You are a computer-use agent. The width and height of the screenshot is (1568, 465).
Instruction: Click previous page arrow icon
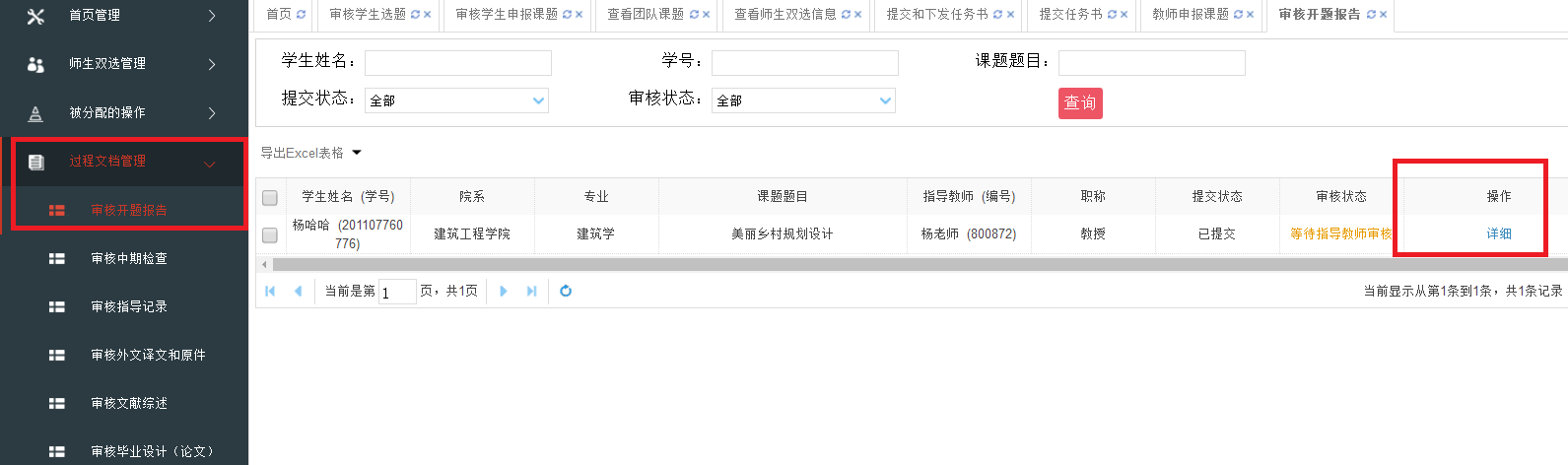(x=299, y=291)
